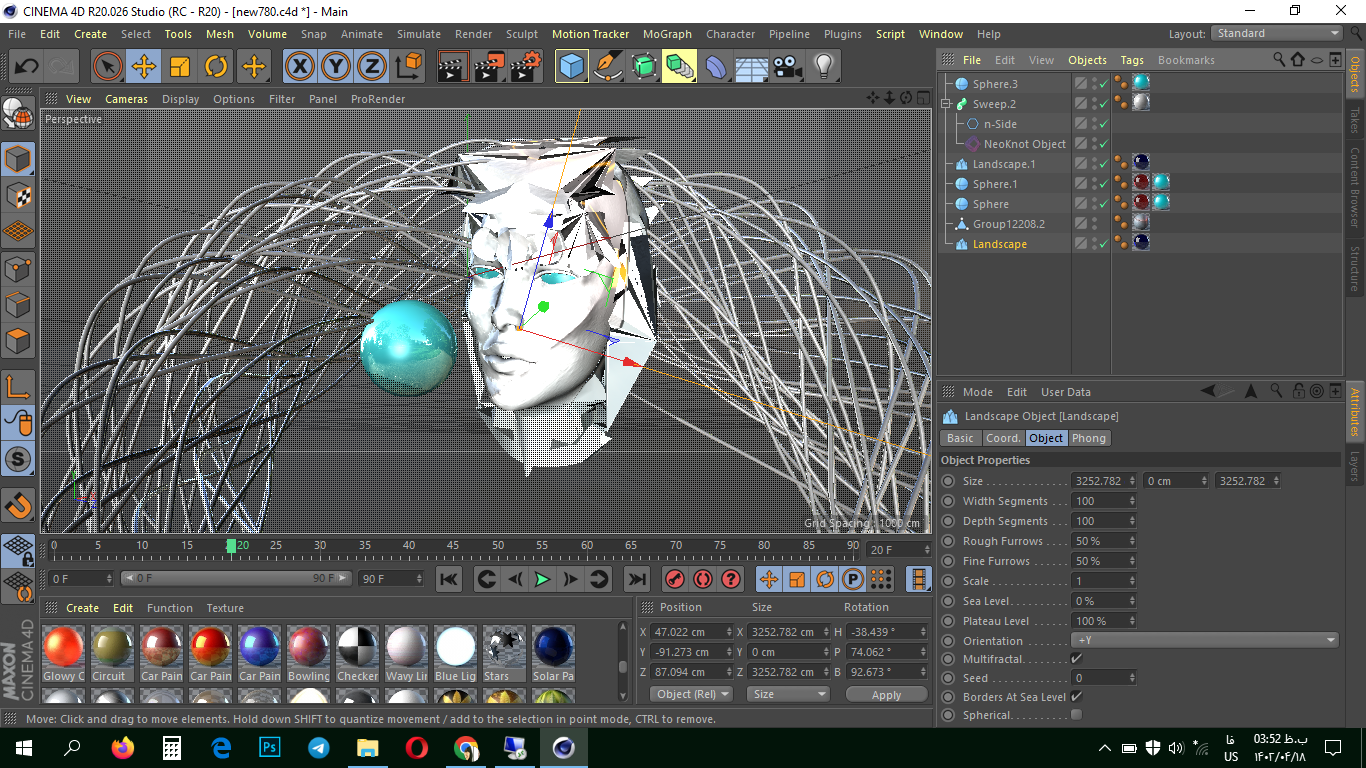
Task: Open Photoshop from the Windows taskbar
Action: pyautogui.click(x=270, y=747)
